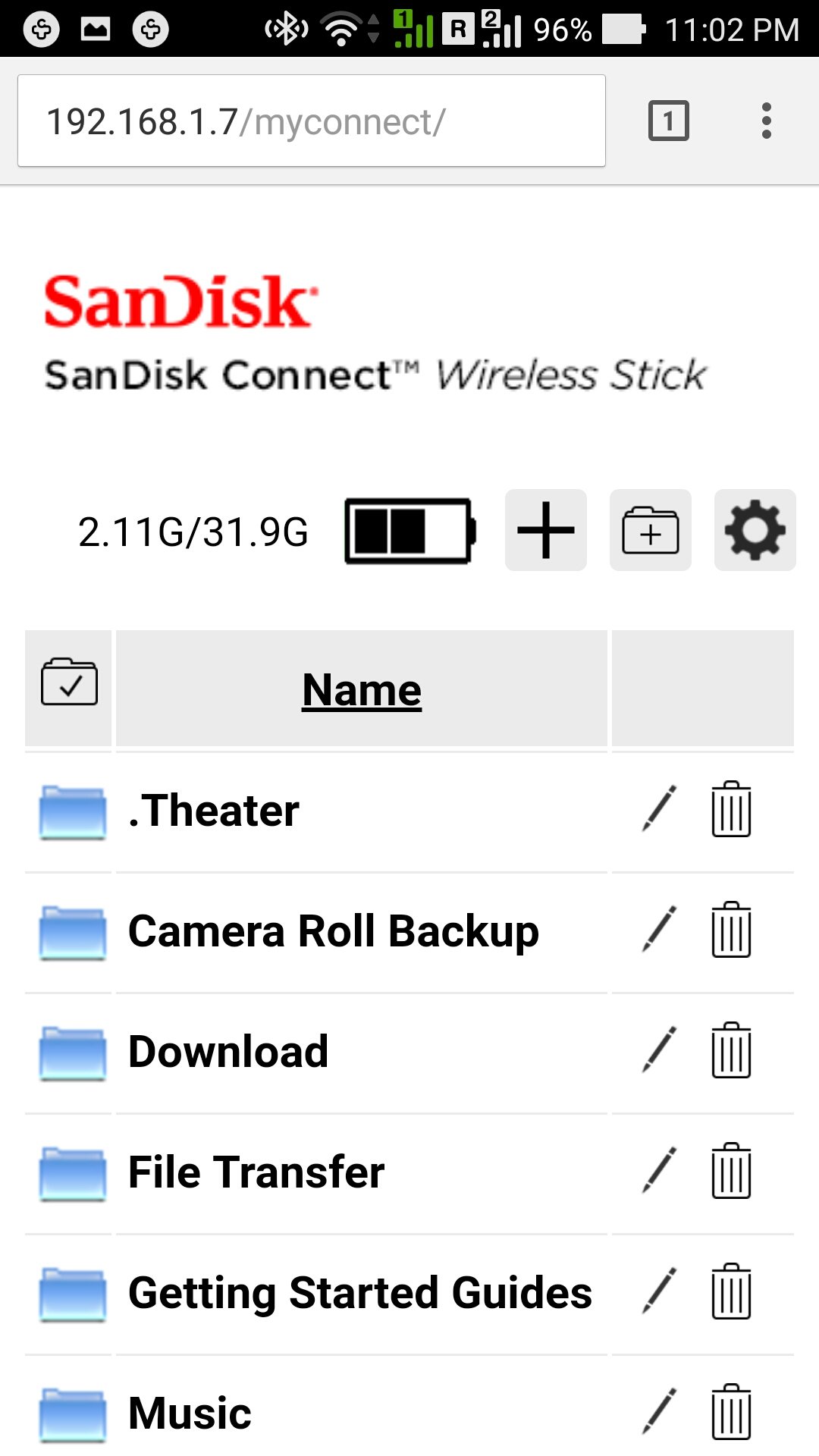The image size is (819, 1456).
Task: Click the .Theater folder icon
Action: pos(72,812)
